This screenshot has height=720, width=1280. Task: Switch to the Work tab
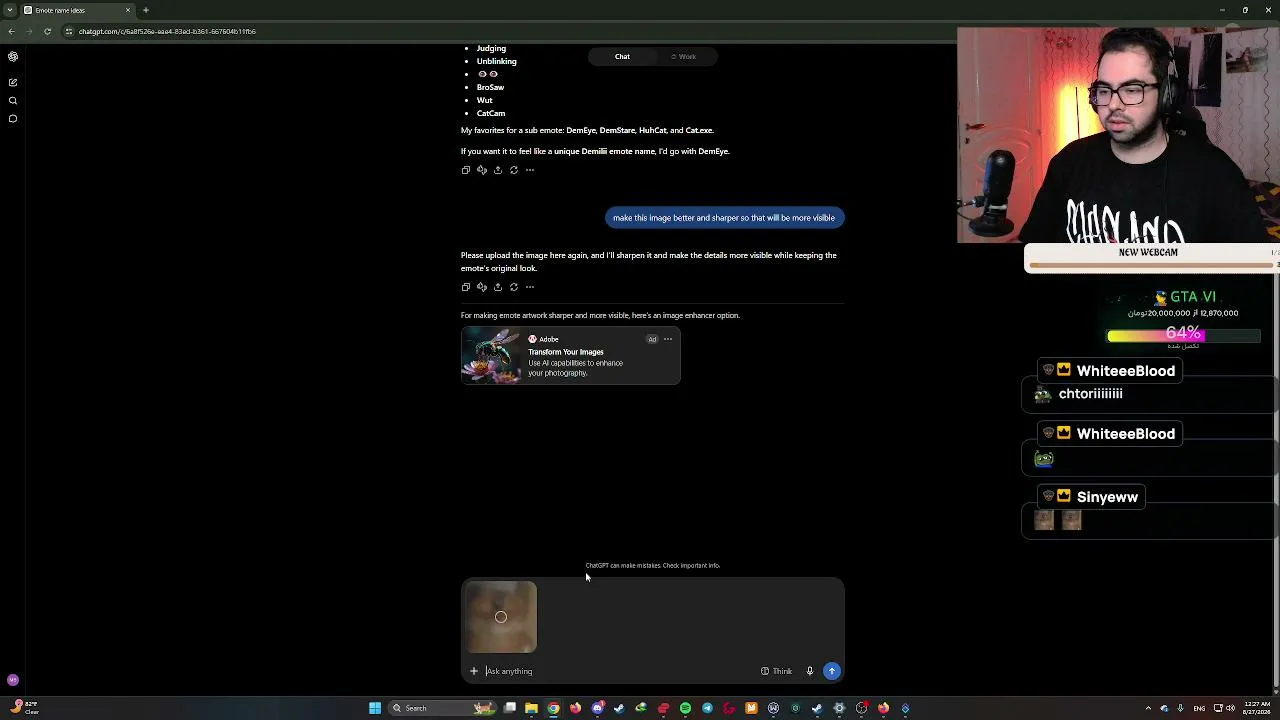click(685, 57)
